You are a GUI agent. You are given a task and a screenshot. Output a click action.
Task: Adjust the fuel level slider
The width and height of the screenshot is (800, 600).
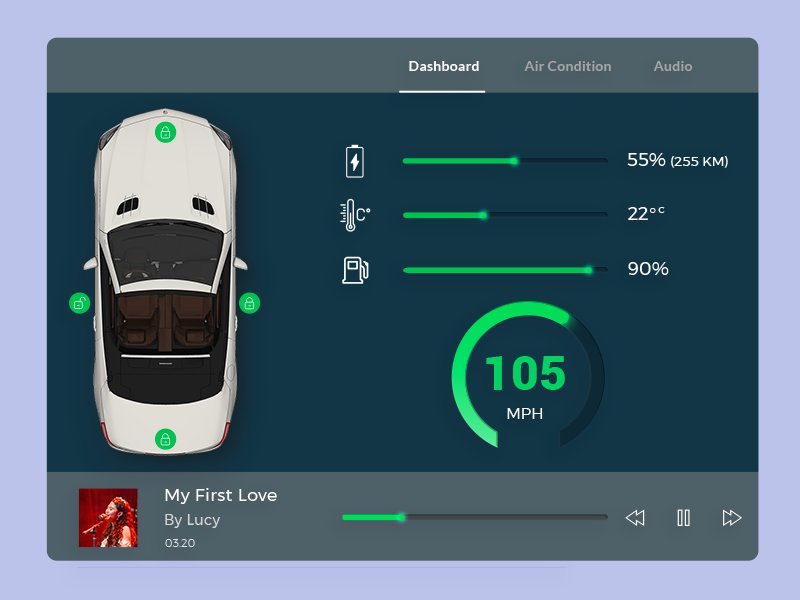[505, 270]
